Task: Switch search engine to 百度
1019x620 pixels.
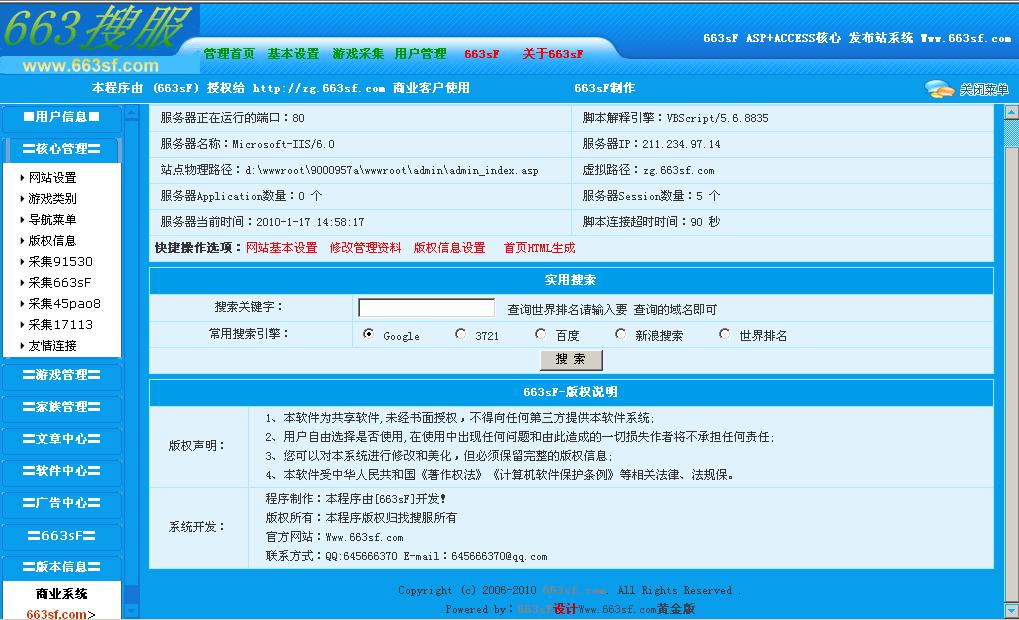Action: 540,335
